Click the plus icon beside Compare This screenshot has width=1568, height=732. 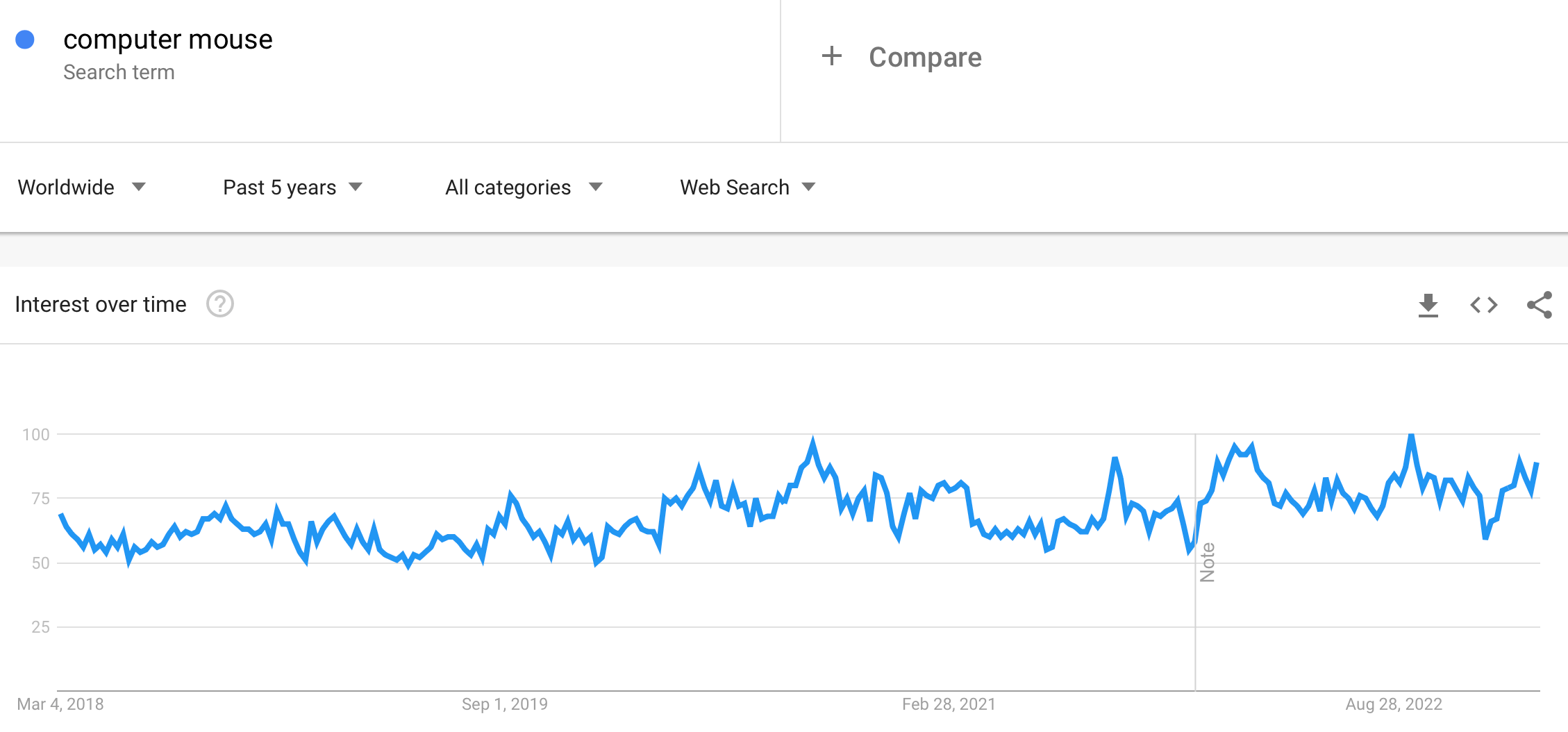click(831, 56)
